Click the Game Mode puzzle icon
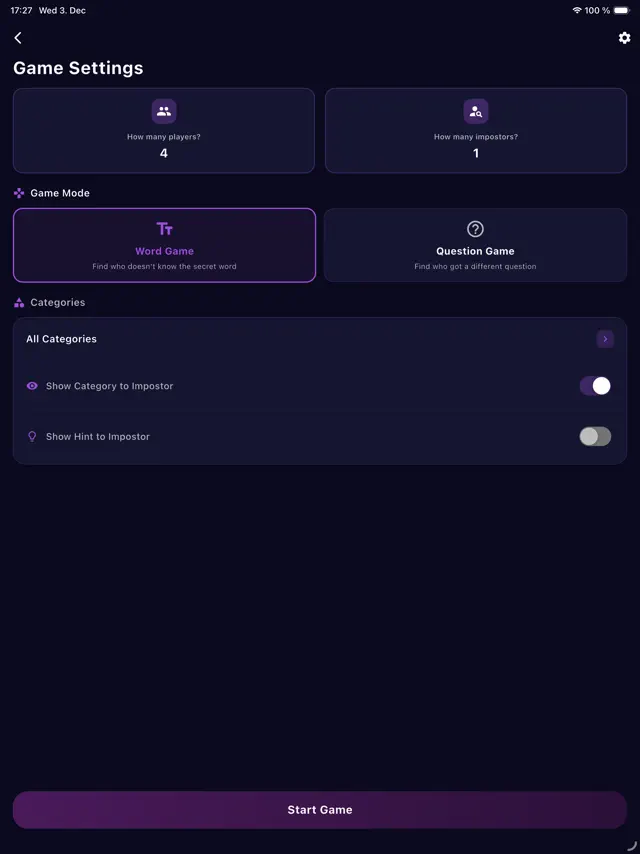640x854 pixels. (x=17, y=193)
